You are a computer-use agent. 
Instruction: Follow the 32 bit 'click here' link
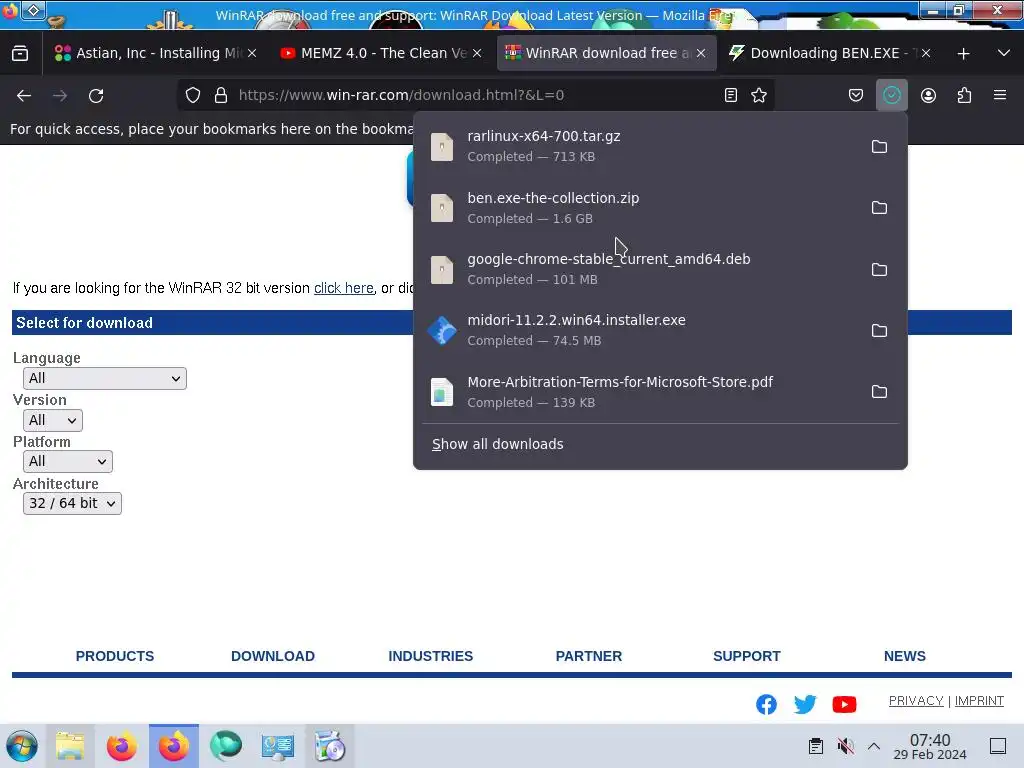click(344, 288)
